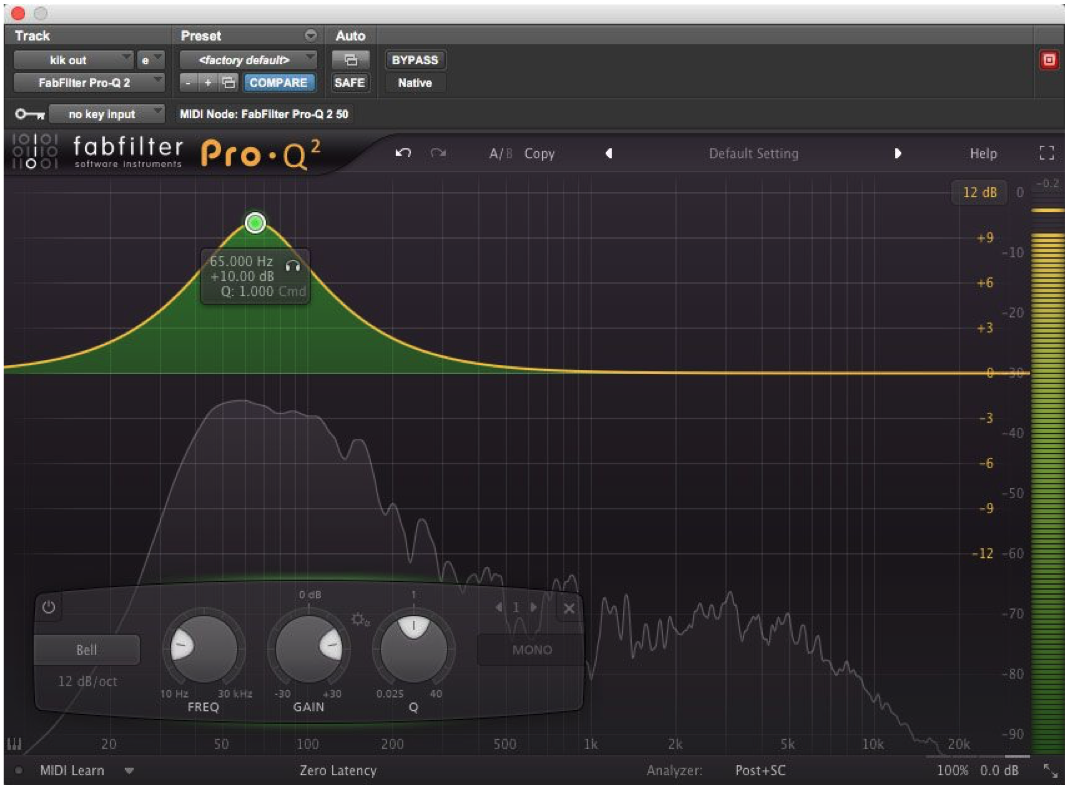Screen dimensions: 1066x785
Task: Open the no key input dropdown
Action: coord(107,114)
